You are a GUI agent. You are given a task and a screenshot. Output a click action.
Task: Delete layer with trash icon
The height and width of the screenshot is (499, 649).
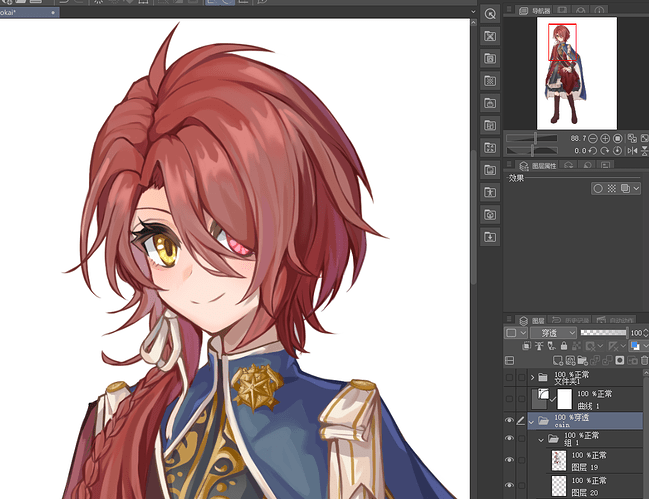coord(644,361)
